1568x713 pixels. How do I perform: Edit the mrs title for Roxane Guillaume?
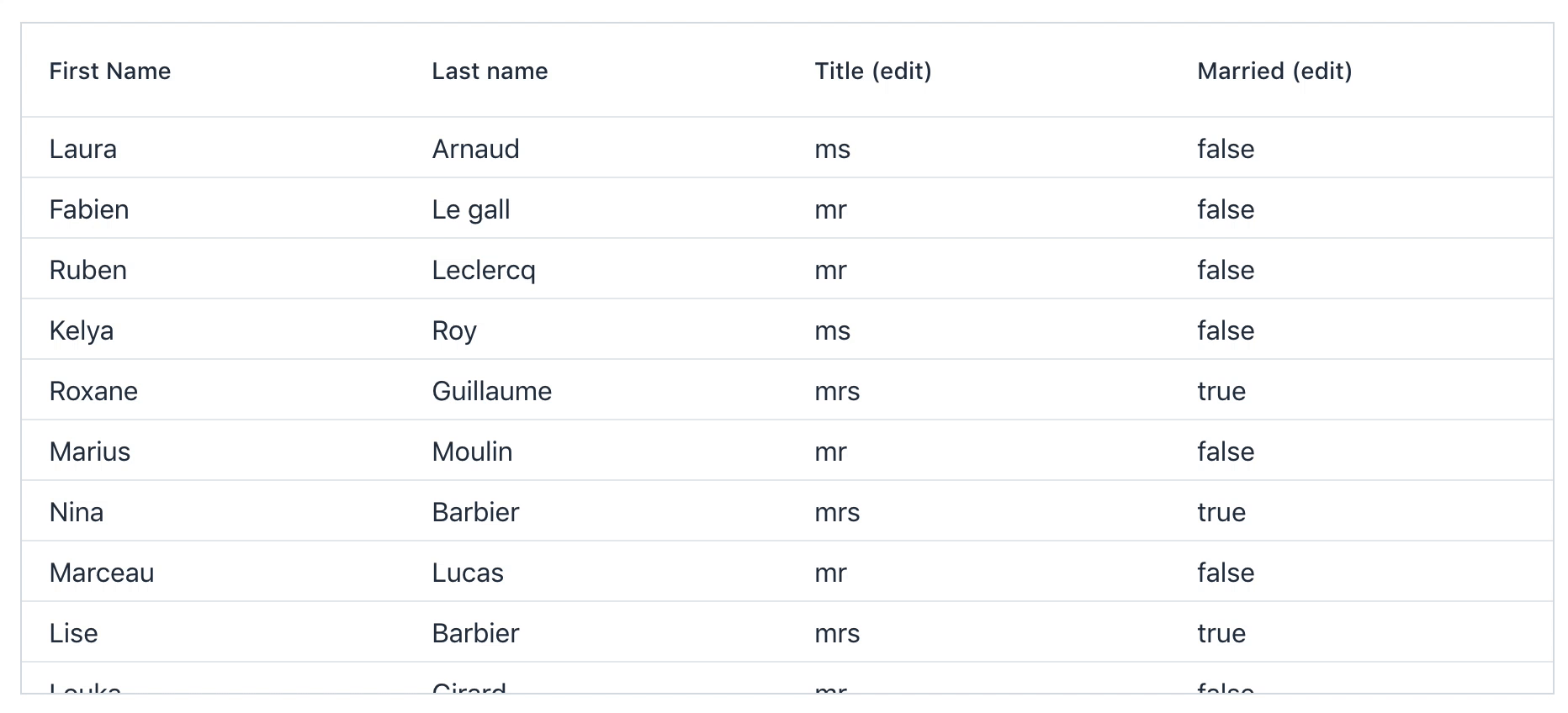point(837,391)
